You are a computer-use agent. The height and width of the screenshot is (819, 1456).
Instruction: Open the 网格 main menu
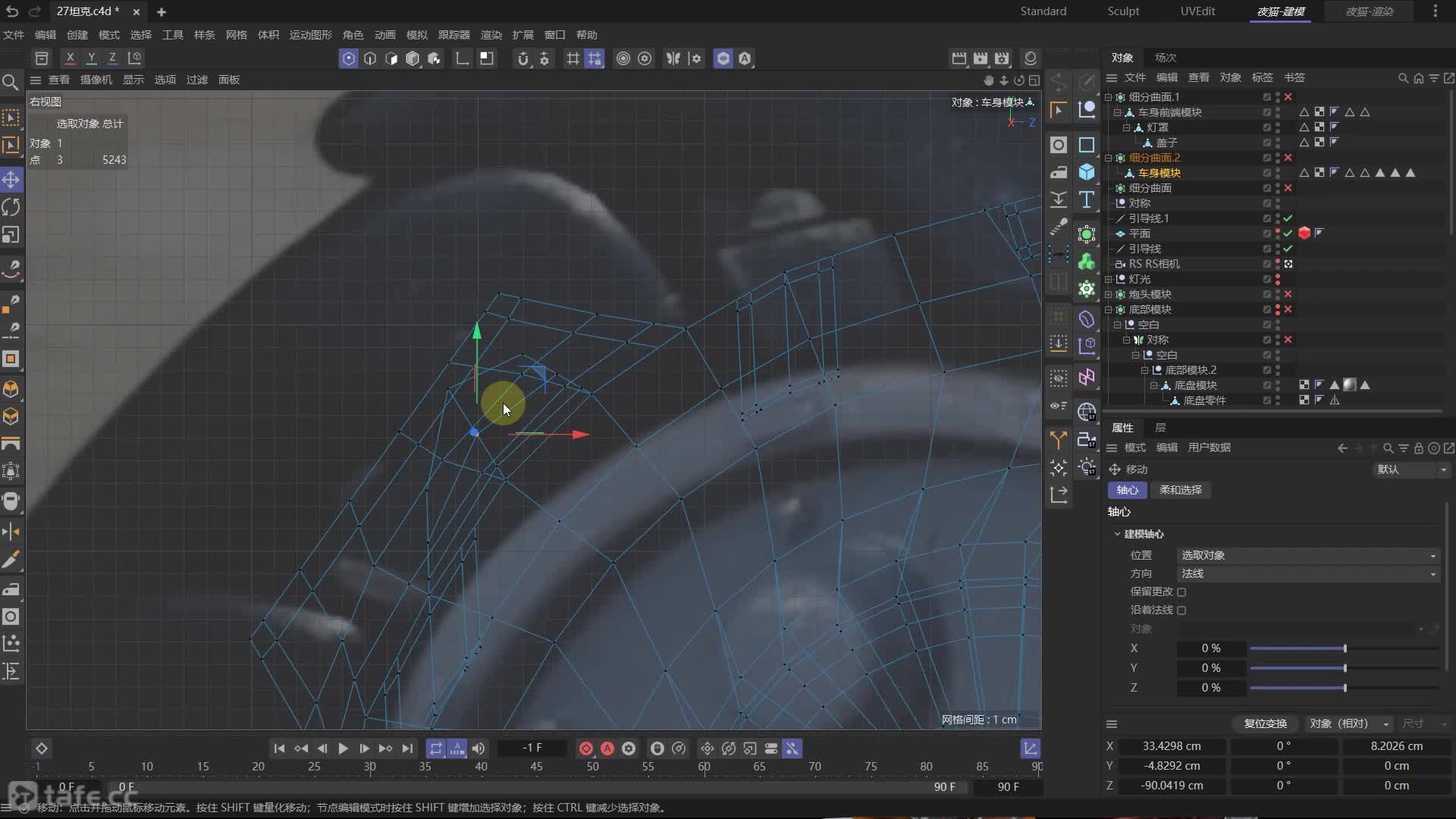[237, 35]
